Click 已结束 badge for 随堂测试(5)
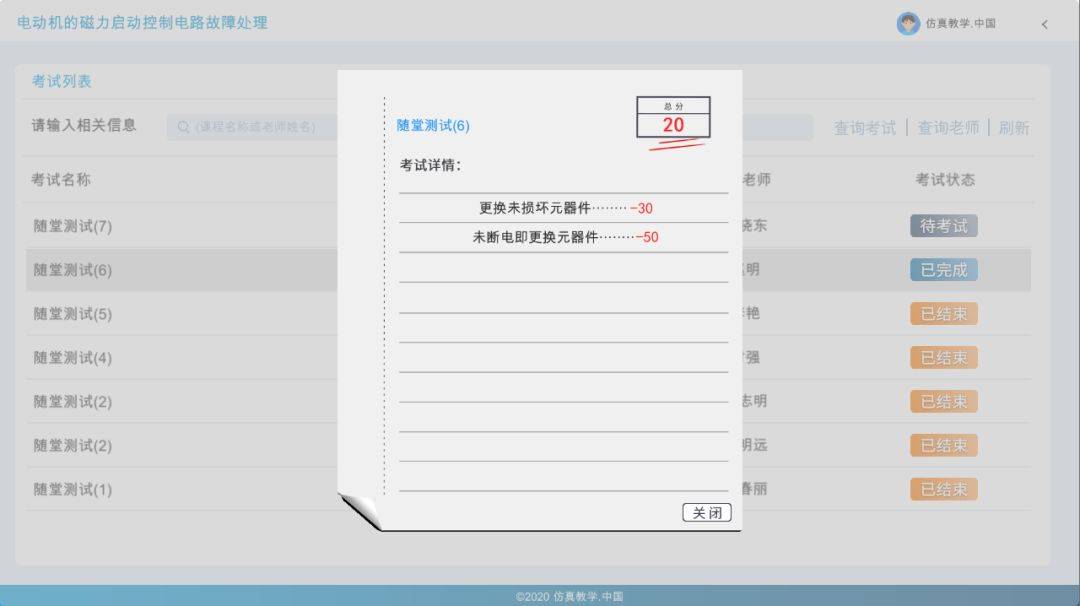 (x=944, y=314)
